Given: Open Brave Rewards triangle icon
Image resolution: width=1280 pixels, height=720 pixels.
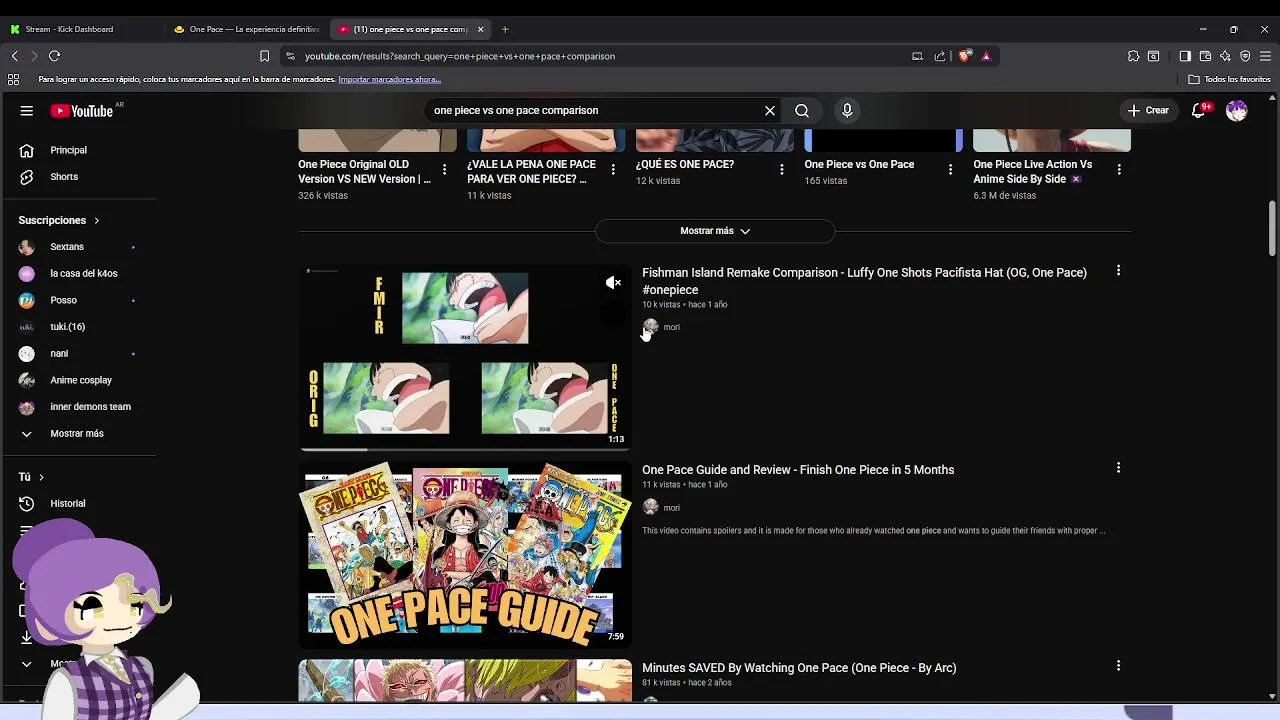Looking at the screenshot, I should tap(986, 56).
